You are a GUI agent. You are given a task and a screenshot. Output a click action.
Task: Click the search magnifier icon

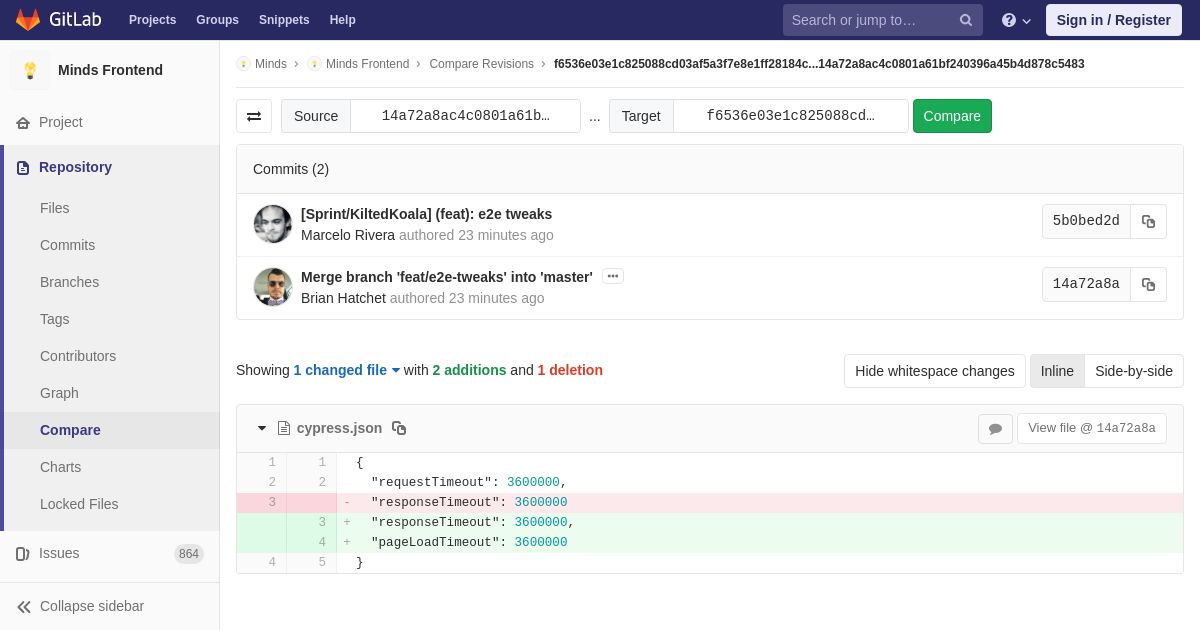pyautogui.click(x=966, y=20)
